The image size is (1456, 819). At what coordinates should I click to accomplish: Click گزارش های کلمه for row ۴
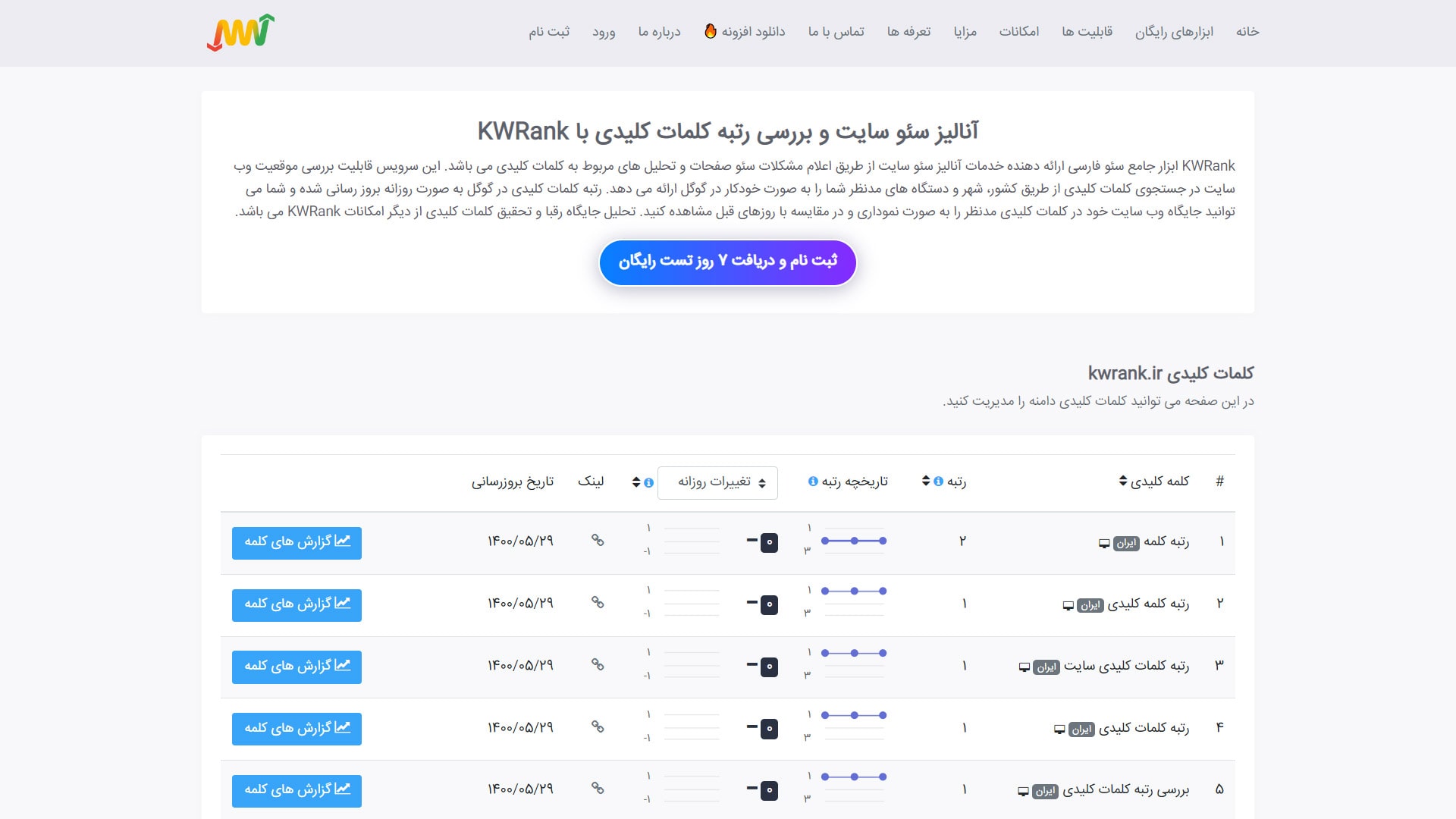point(297,730)
